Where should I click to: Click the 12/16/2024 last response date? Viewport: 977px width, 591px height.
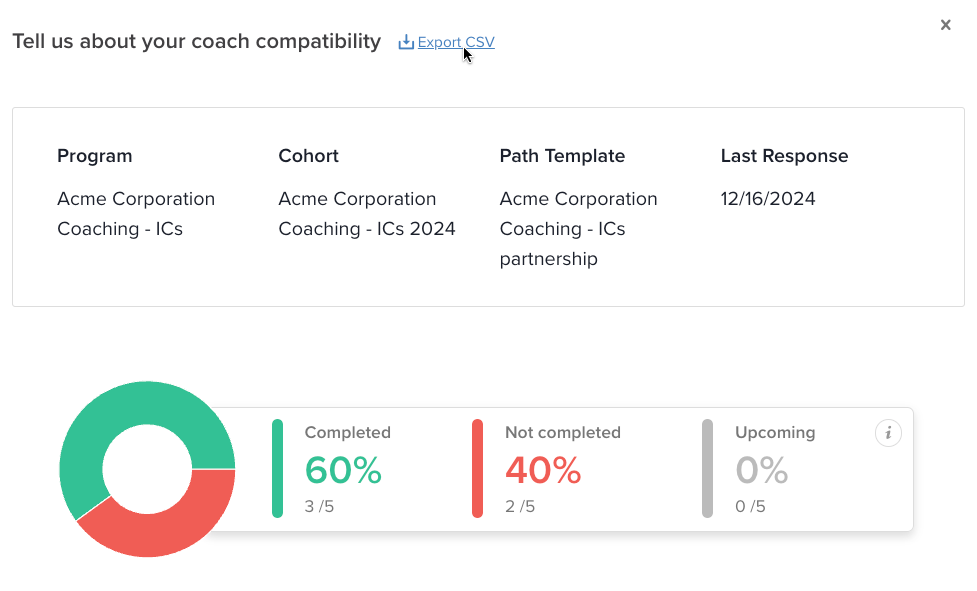768,199
